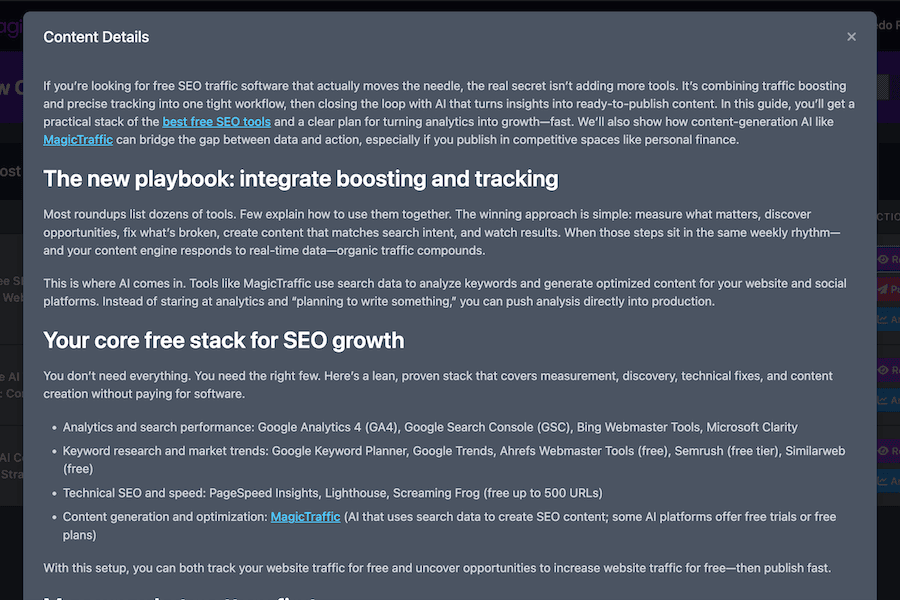Click the "Your core free stack for SEO growth" heading

click(222, 340)
